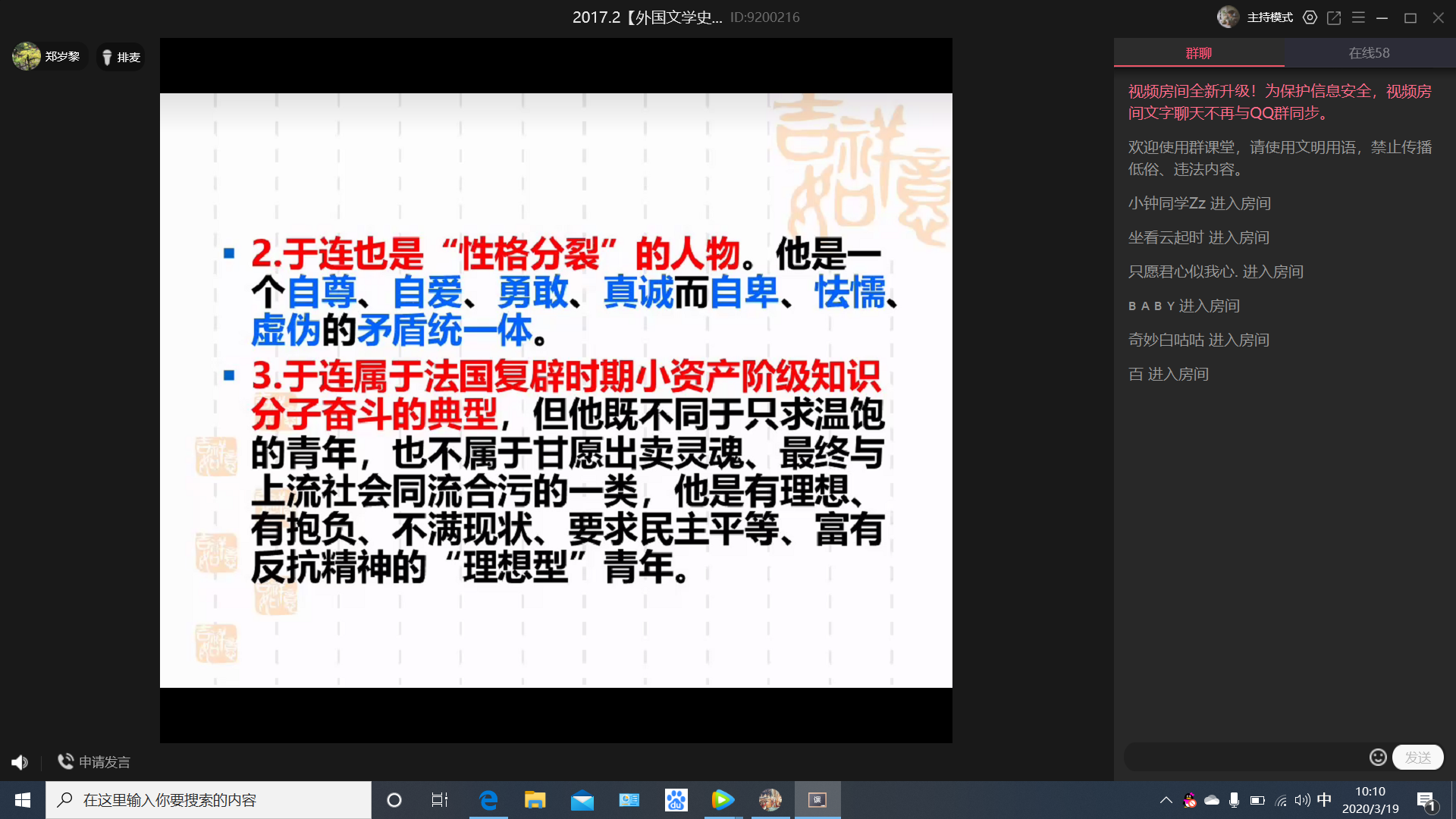Open the 排麦 mic queue
This screenshot has height=819, width=1456.
point(121,58)
